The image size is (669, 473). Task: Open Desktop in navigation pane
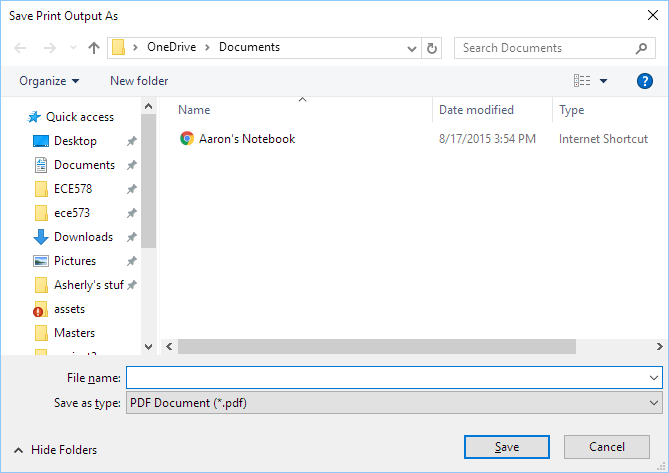click(76, 141)
